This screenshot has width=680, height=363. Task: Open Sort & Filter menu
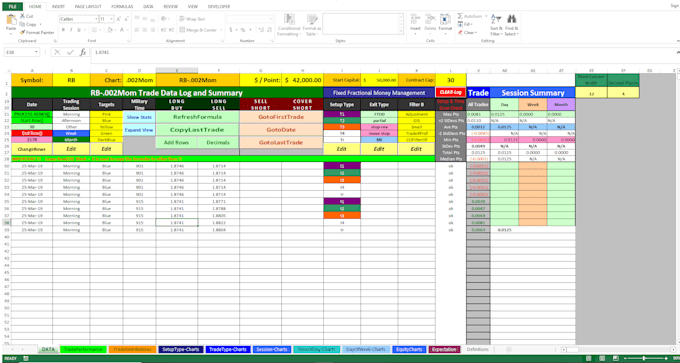coord(496,25)
